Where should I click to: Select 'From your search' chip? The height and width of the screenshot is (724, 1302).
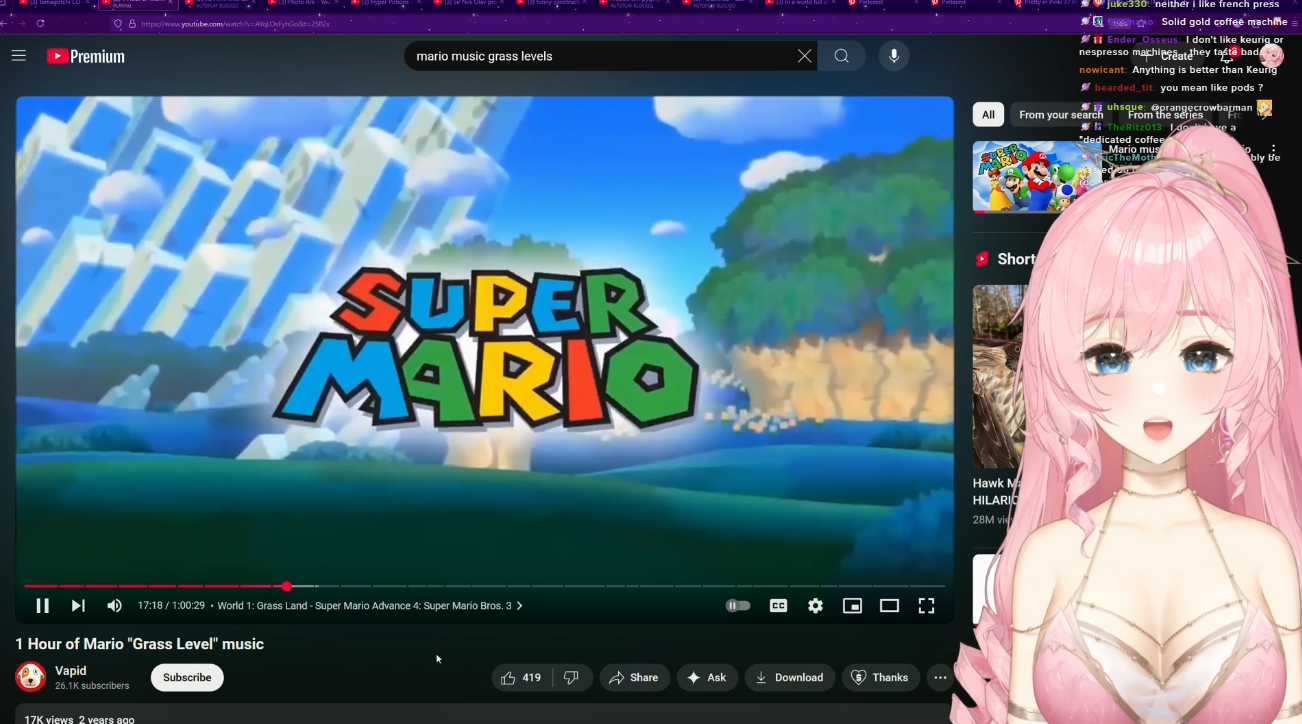coord(1060,115)
